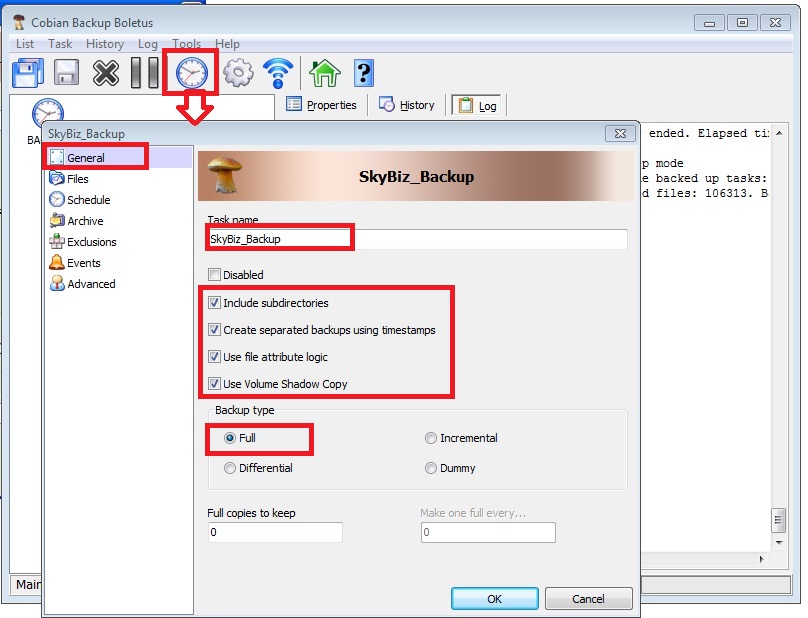Open options with the gear icon
Screen dimensions: 808x618
[237, 73]
